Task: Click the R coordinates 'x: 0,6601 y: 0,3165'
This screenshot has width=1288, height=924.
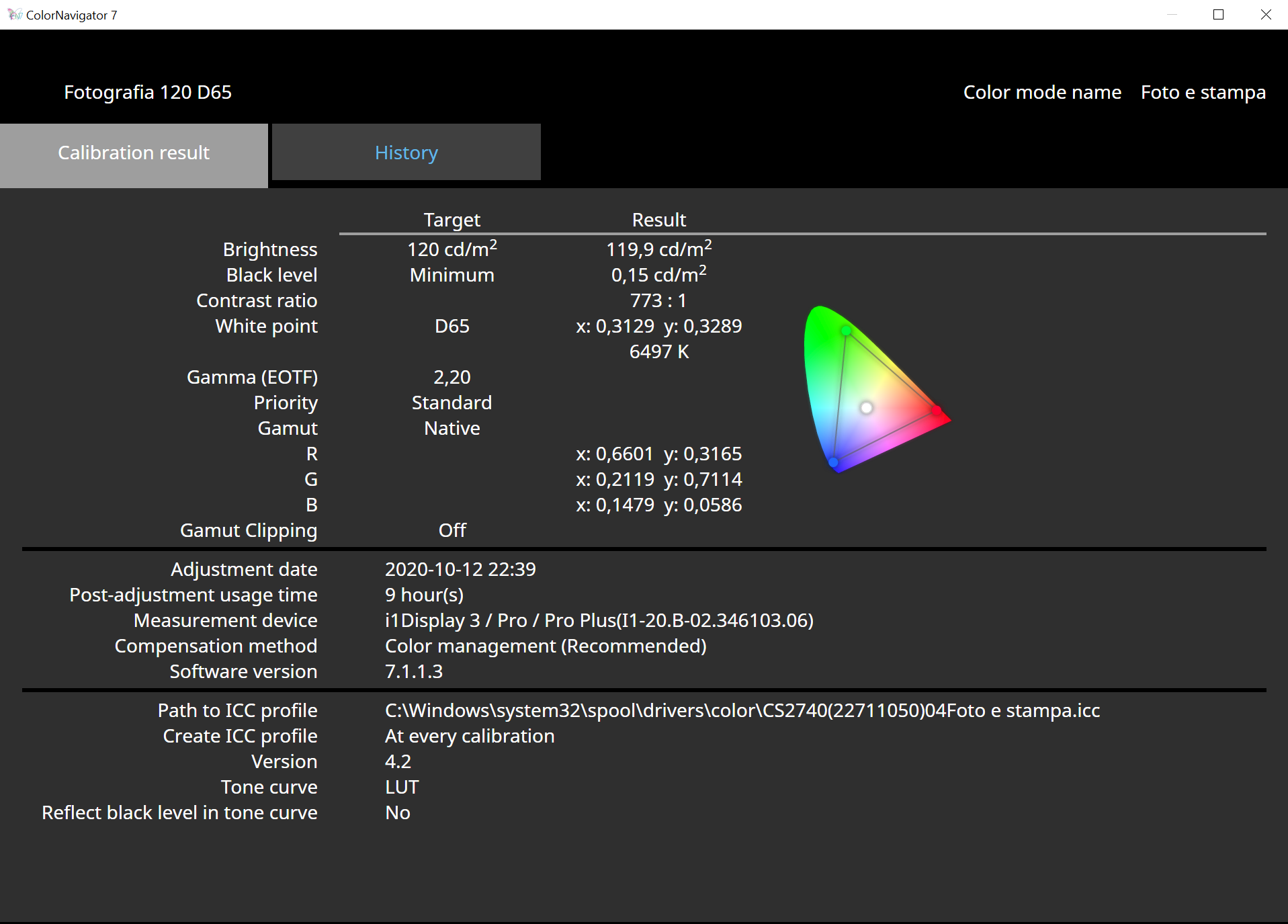Action: click(x=659, y=454)
